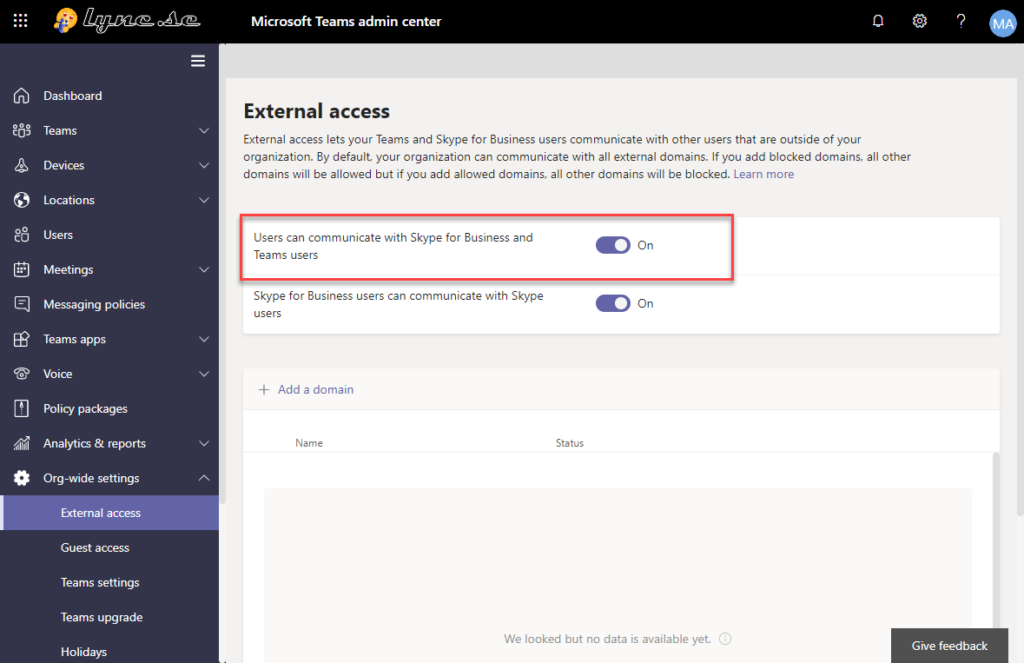Expand the Devices menu chevron
The height and width of the screenshot is (663, 1024).
pos(204,165)
